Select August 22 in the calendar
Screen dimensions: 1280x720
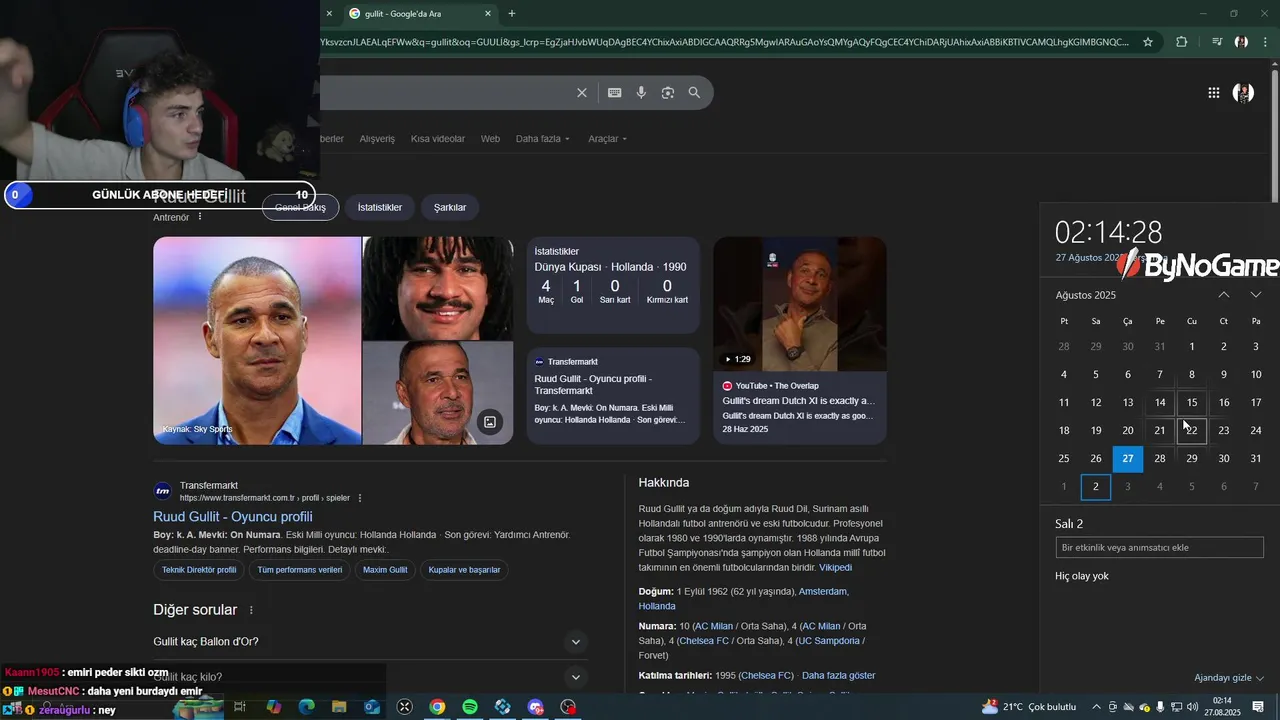(1192, 431)
